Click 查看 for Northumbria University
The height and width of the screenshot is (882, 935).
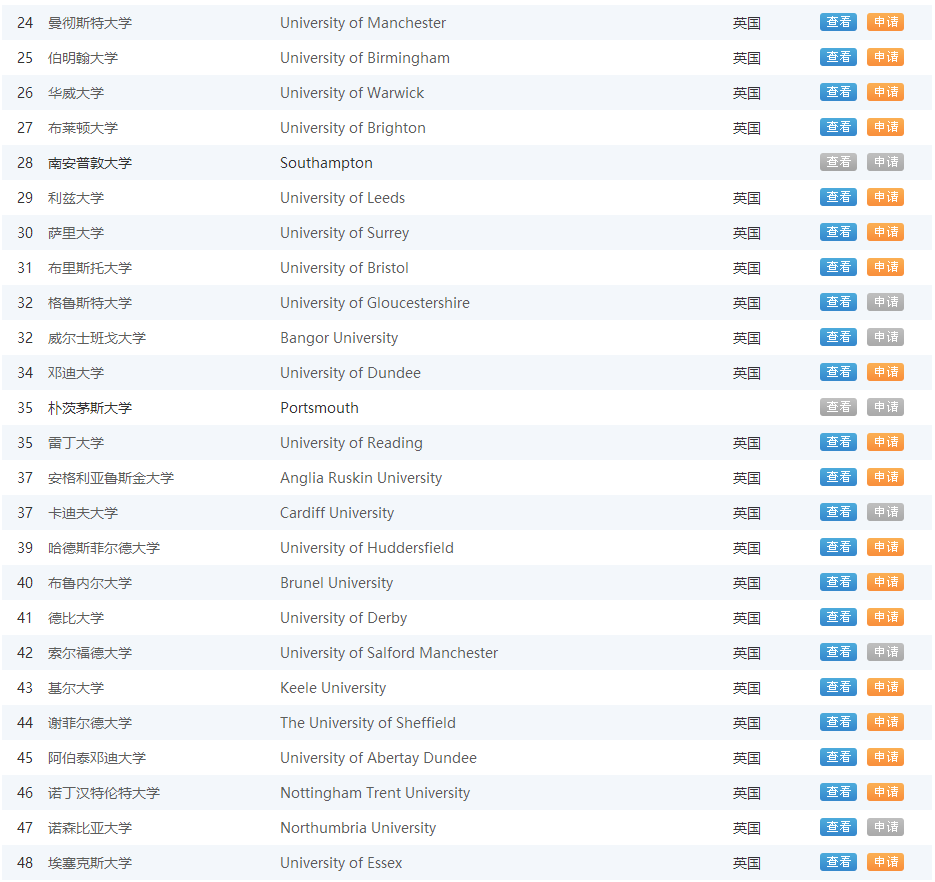(838, 827)
